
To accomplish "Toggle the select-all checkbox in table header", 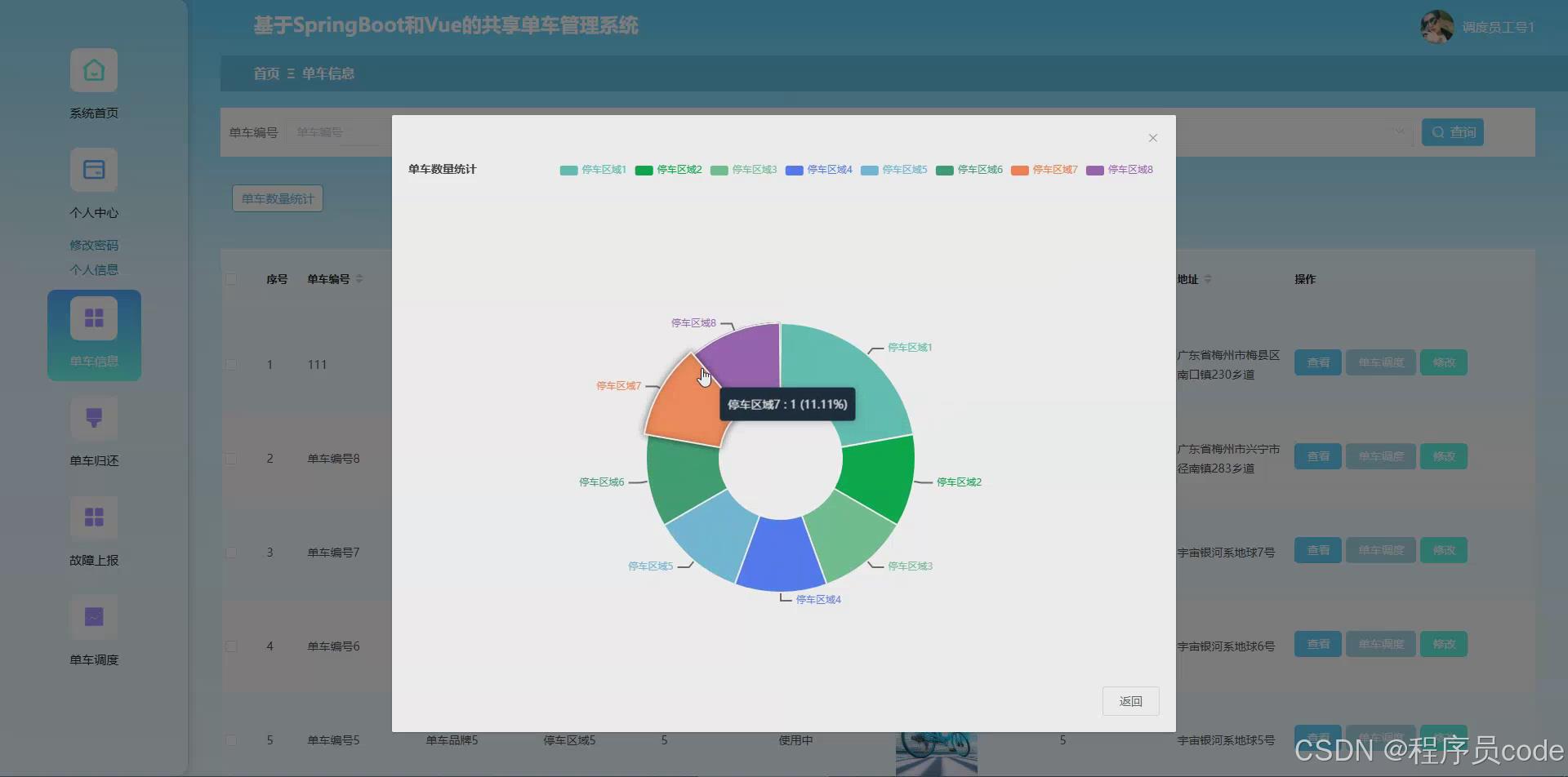I will click(x=232, y=278).
